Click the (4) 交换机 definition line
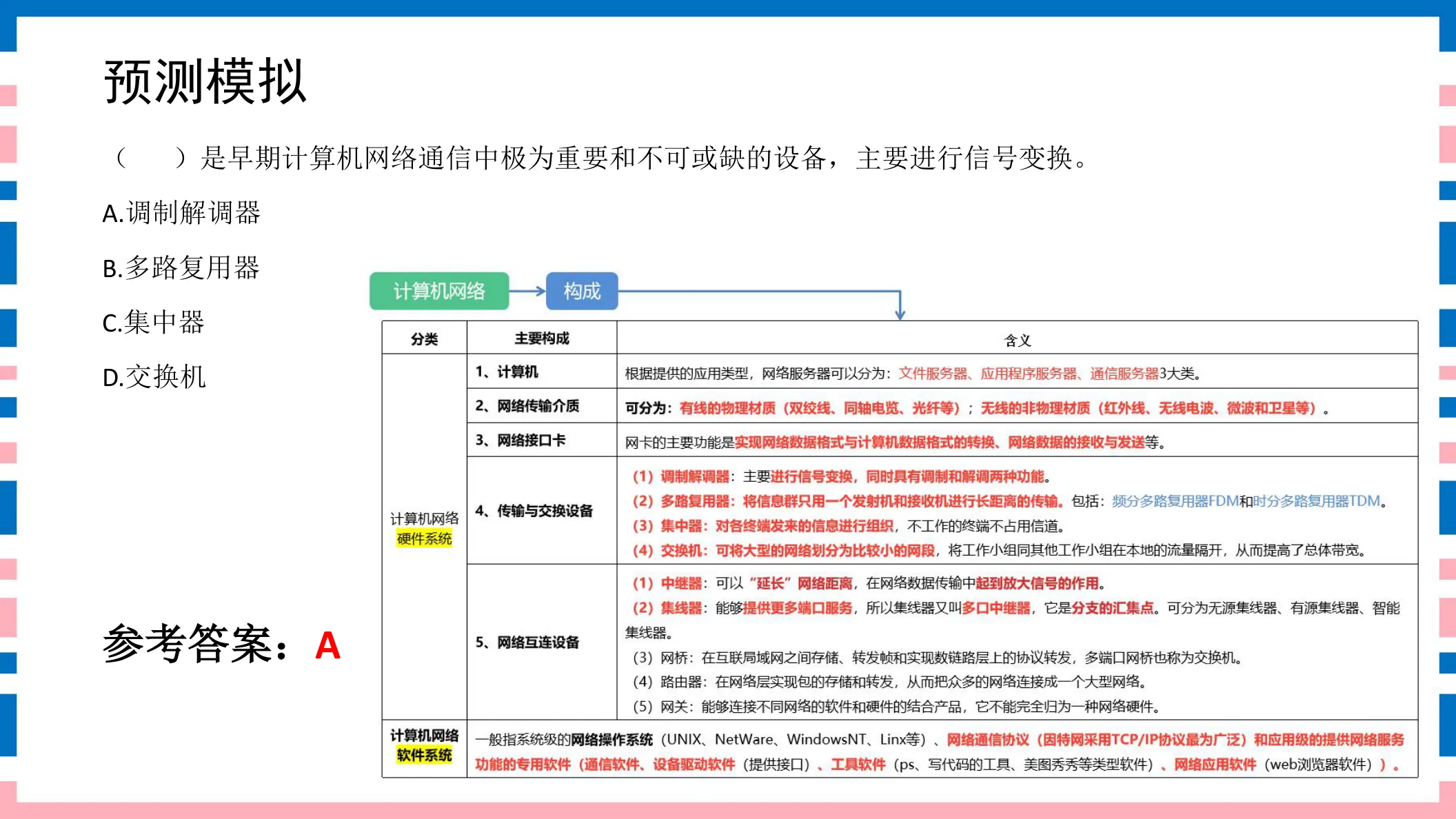The width and height of the screenshot is (1456, 819). 998,550
